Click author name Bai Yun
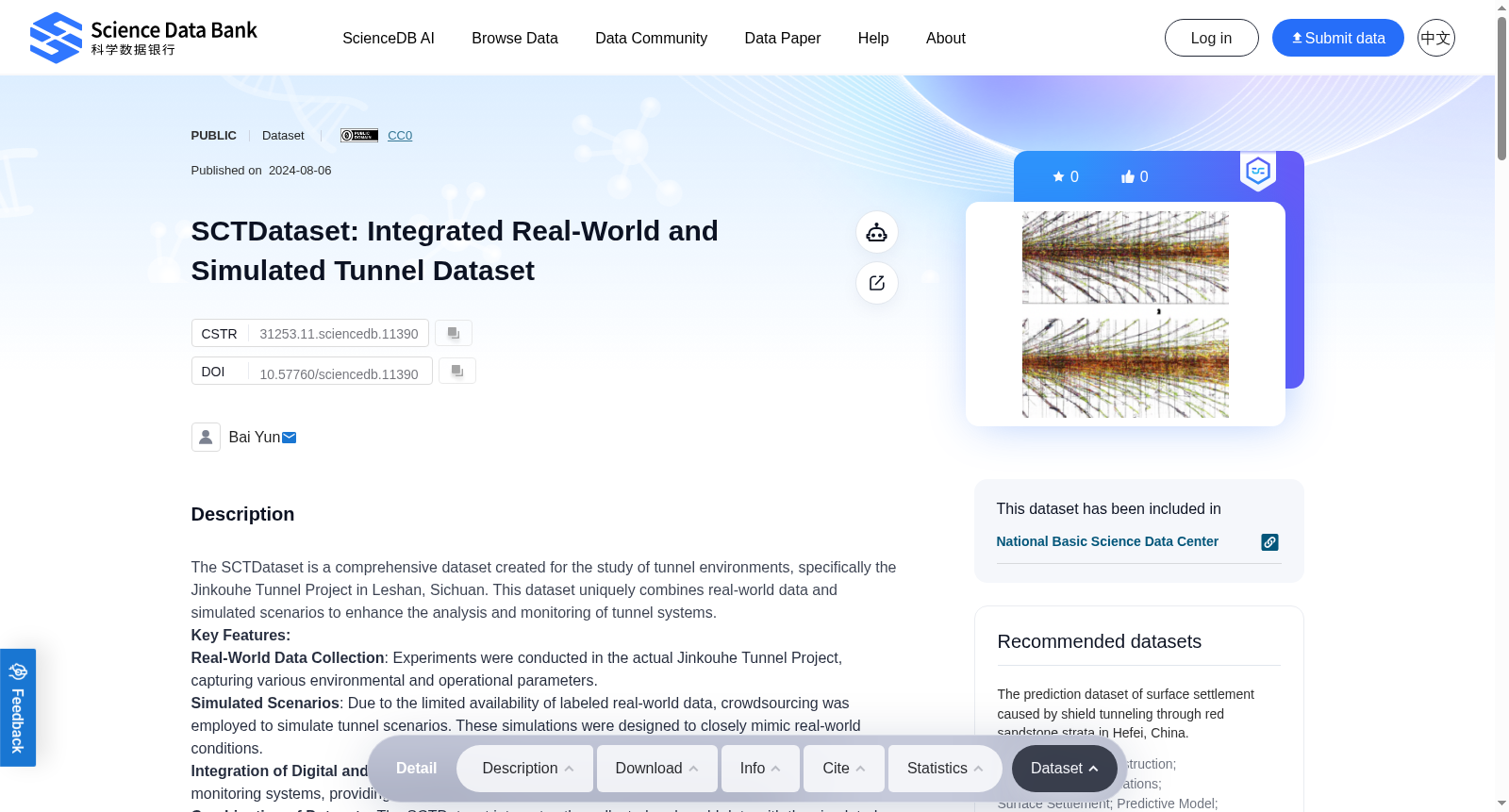The height and width of the screenshot is (812, 1509). coord(255,438)
